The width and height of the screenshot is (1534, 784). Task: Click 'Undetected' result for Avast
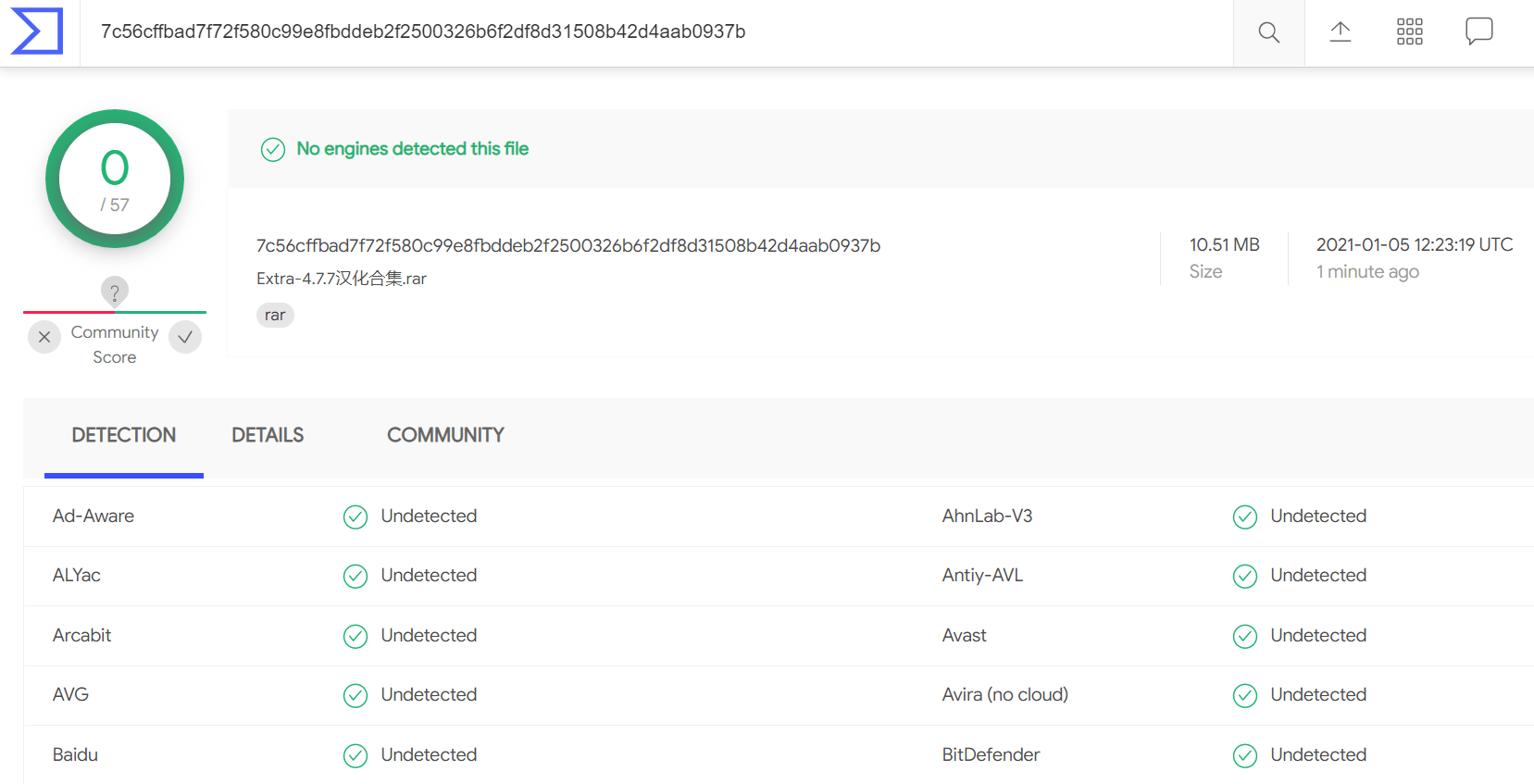coord(1318,635)
